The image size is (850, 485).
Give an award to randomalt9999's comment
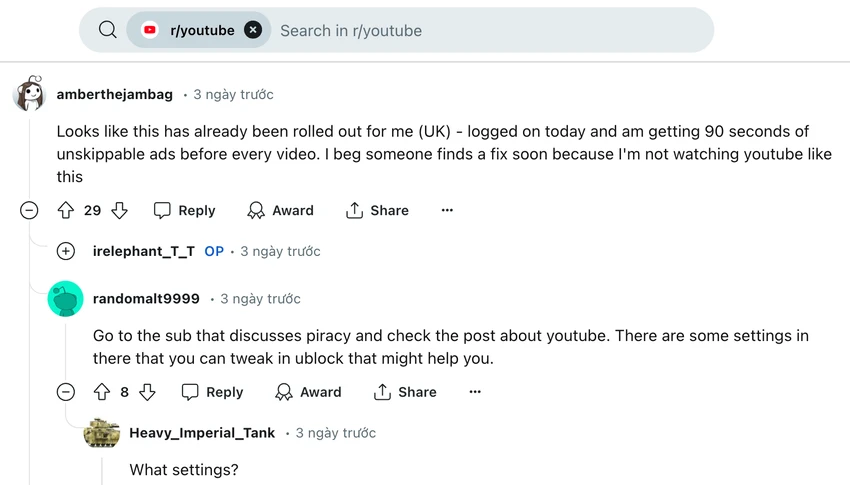(308, 392)
